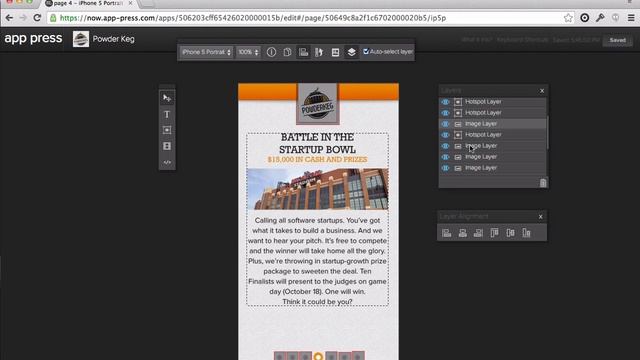
Task: Reload the browser page
Action: (x=37, y=18)
